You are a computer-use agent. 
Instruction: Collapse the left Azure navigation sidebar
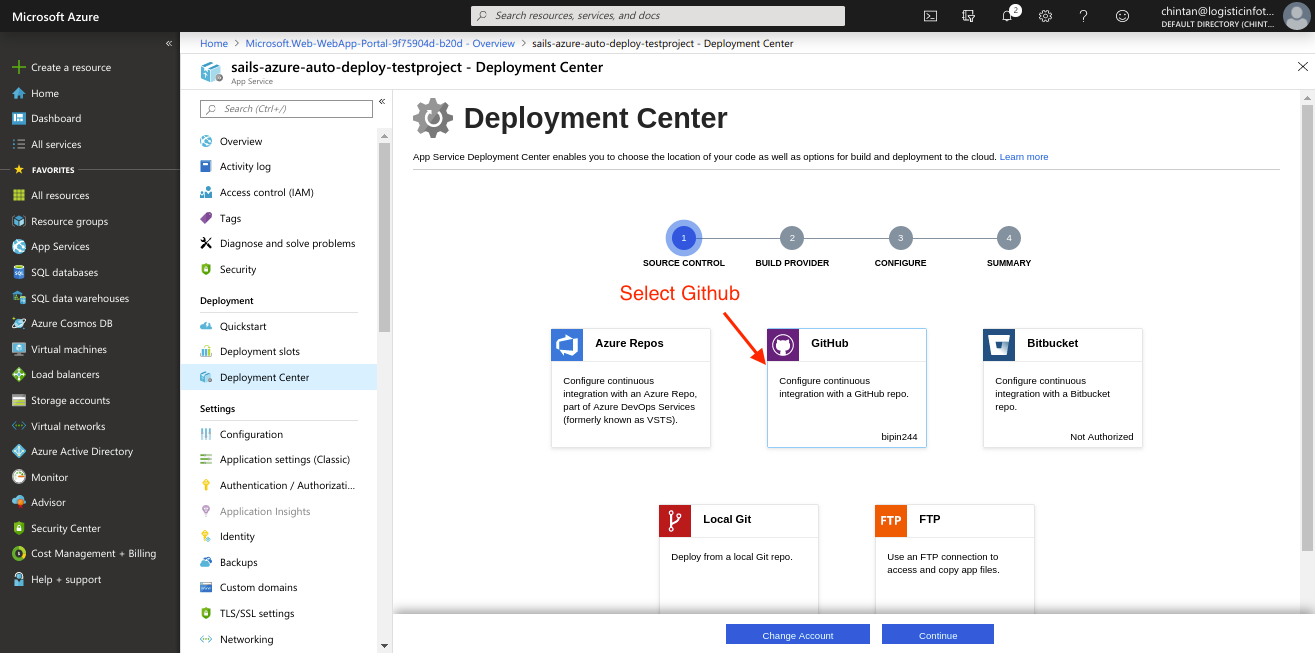[x=169, y=43]
